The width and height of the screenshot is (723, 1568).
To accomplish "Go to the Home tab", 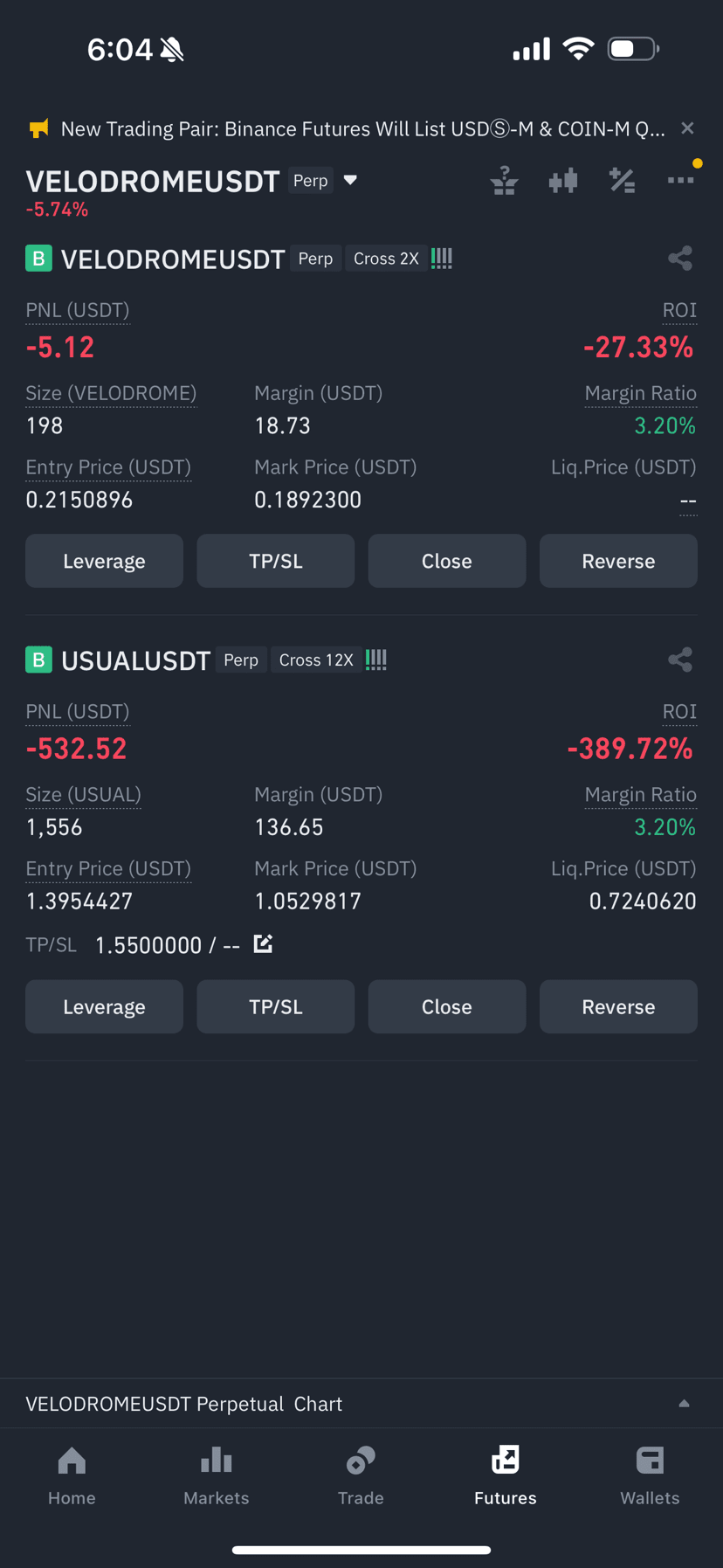I will 72,1475.
